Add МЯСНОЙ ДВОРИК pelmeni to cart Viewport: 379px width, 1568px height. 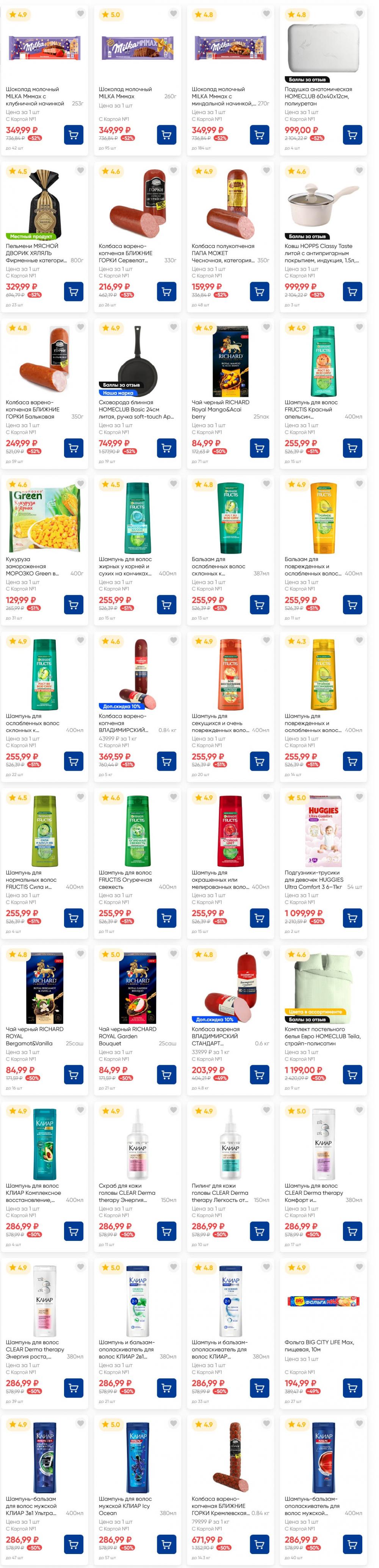(74, 291)
